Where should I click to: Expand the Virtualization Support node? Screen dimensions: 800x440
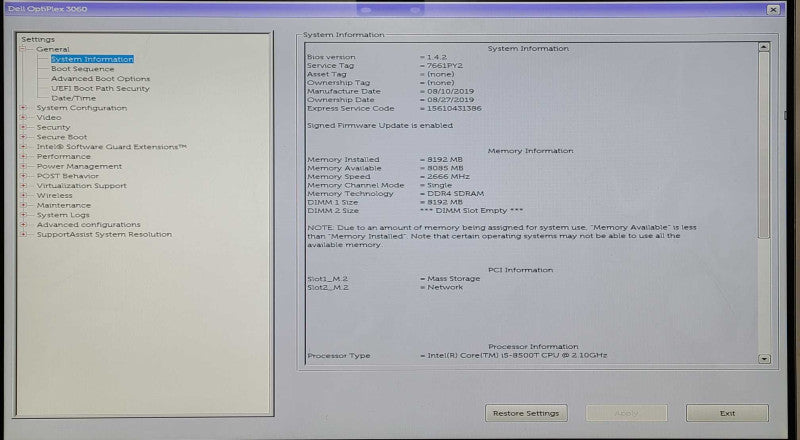pos(23,185)
